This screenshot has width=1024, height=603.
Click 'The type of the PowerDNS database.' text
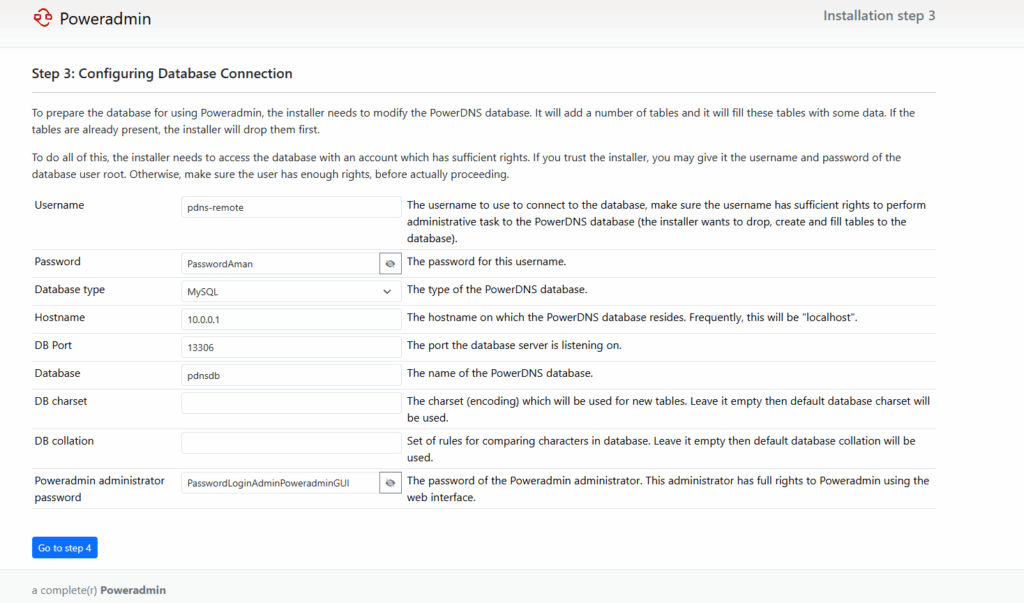(497, 289)
